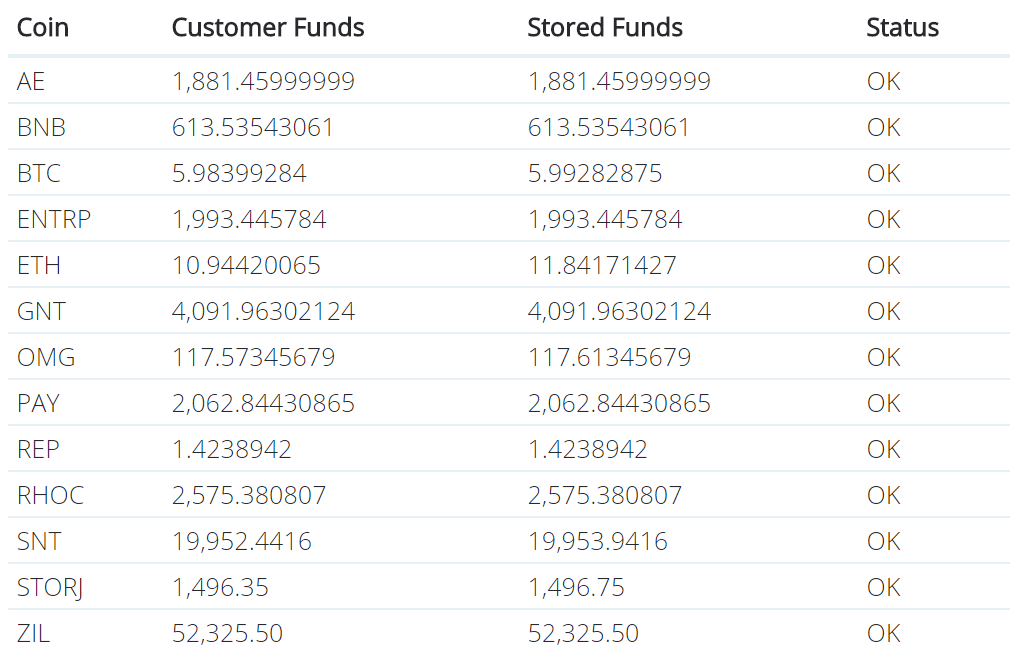
Task: Select the STORJ coin label
Action: pyautogui.click(x=50, y=588)
